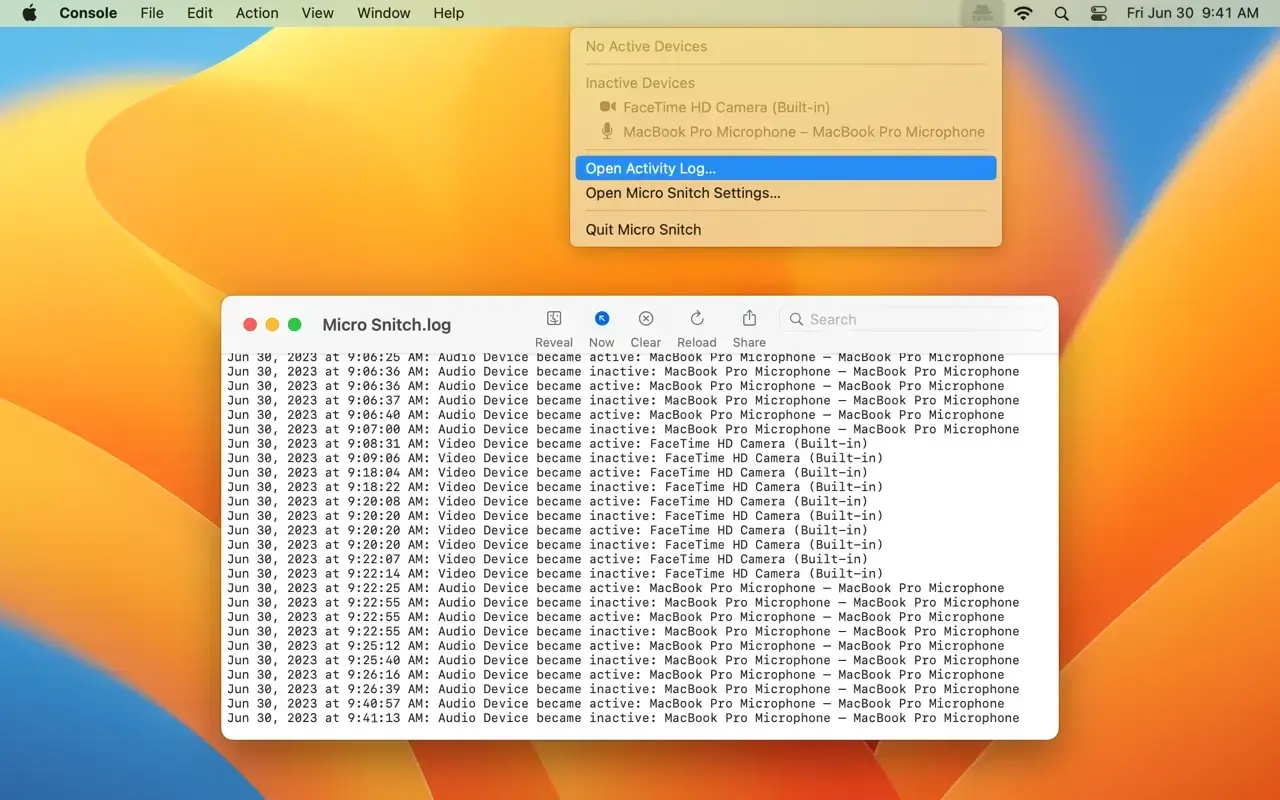1280x800 pixels.
Task: Open the Apple menu
Action: [x=29, y=13]
